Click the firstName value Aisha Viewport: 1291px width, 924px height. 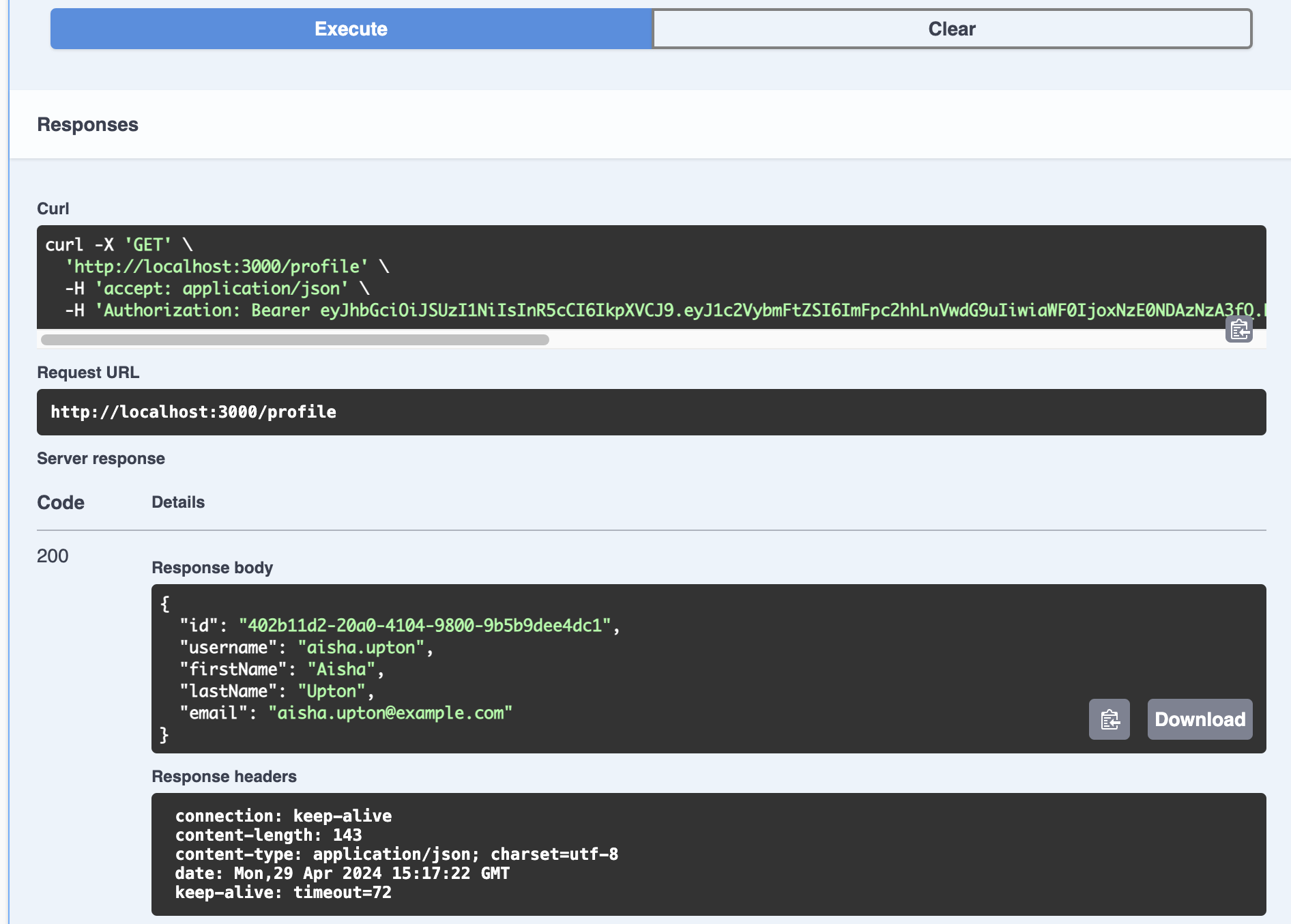pos(341,669)
